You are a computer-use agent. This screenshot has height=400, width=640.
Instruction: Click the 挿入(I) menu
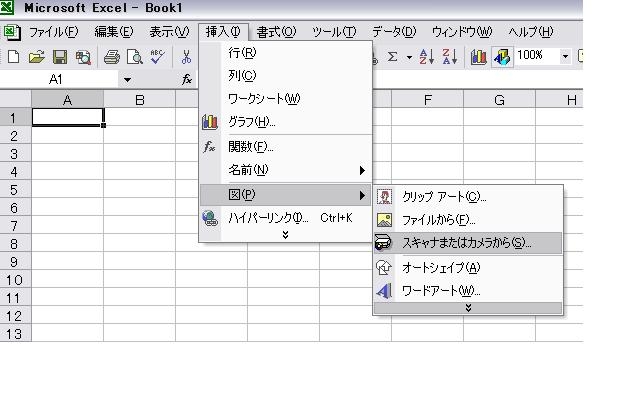coord(223,32)
